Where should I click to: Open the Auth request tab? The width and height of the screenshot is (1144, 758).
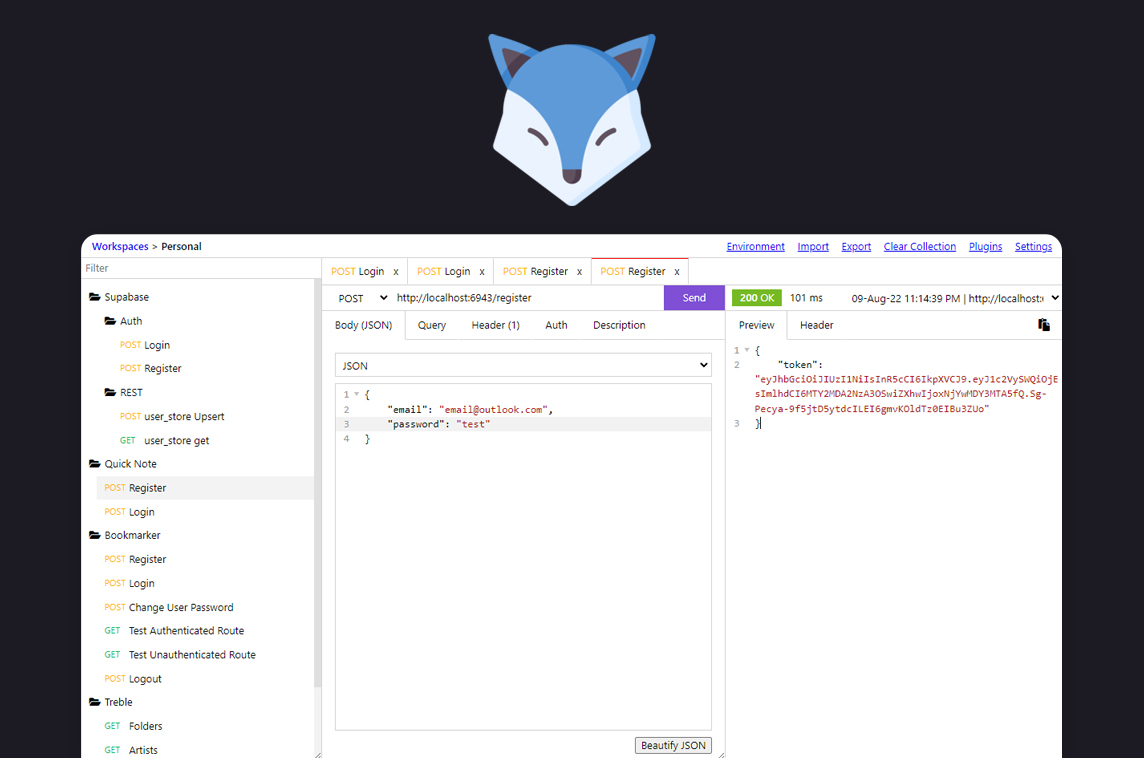[x=556, y=325]
